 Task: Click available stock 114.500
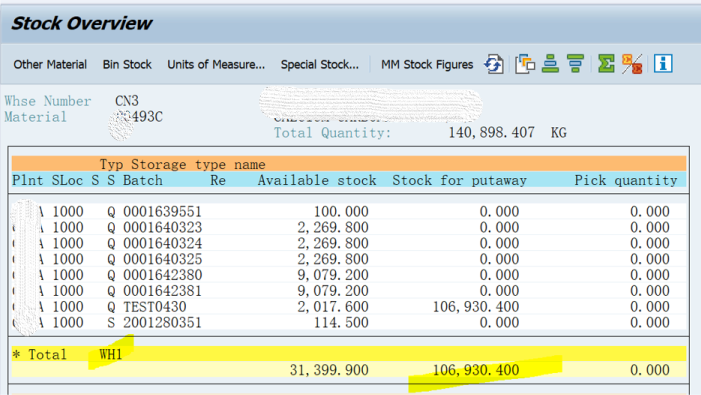(x=341, y=323)
